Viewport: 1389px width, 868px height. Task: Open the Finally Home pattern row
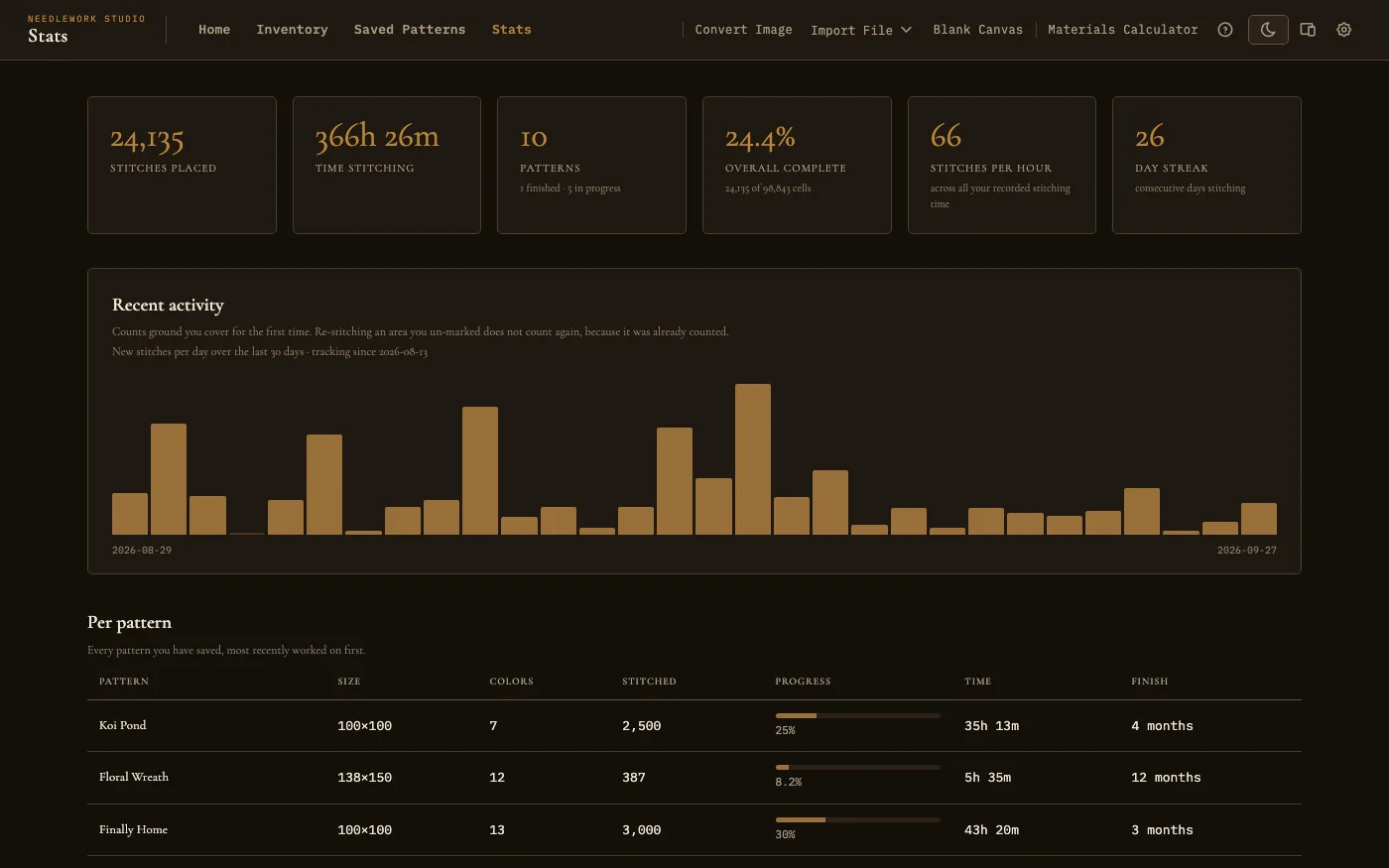click(694, 830)
